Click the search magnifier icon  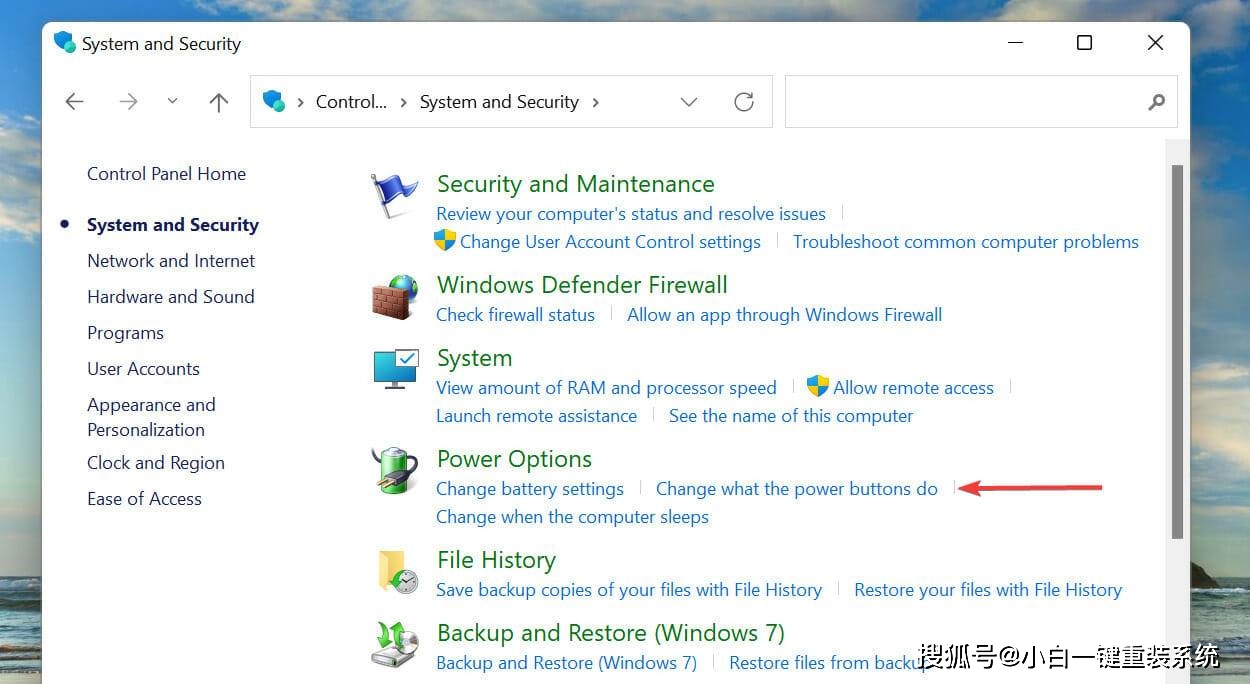pos(1156,102)
